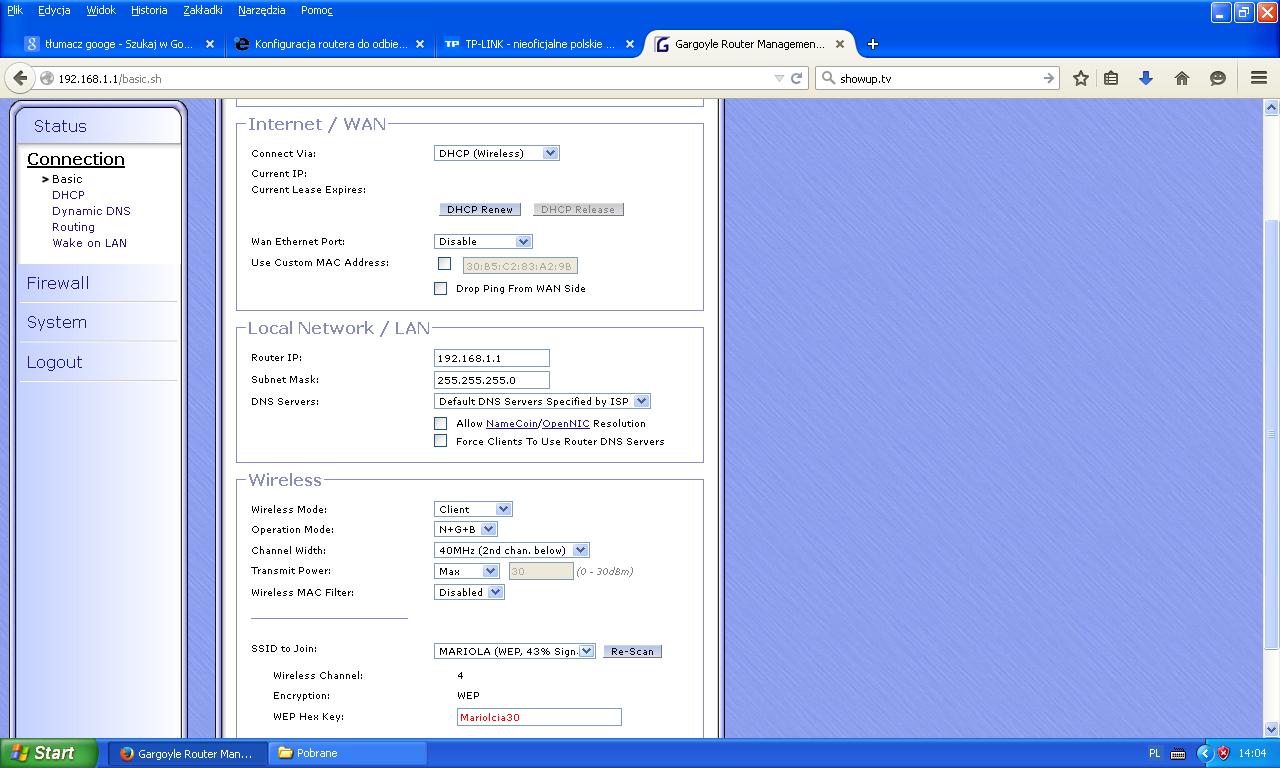Open the Firefox hamburger menu
1280x768 pixels.
(1259, 78)
